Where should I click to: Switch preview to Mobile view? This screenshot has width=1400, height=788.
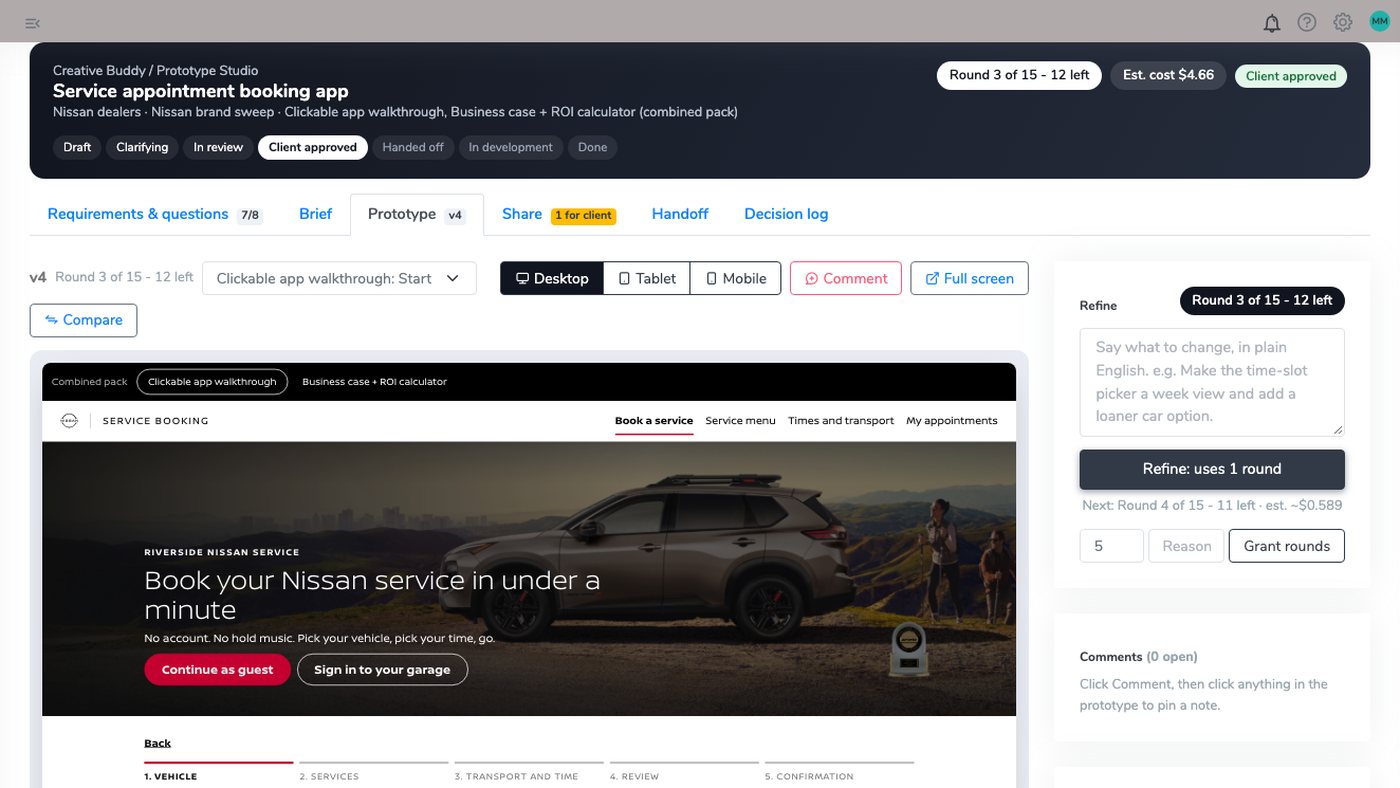(736, 278)
